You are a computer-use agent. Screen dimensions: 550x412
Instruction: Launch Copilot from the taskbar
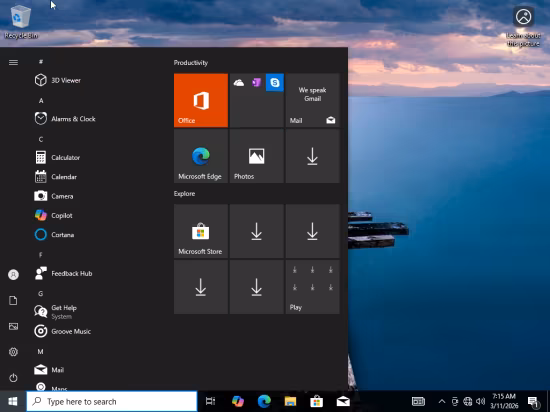tap(238, 401)
